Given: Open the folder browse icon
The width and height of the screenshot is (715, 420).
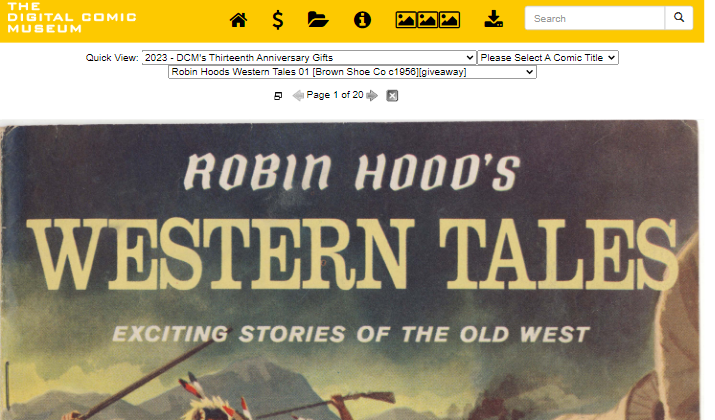Looking at the screenshot, I should click(318, 20).
